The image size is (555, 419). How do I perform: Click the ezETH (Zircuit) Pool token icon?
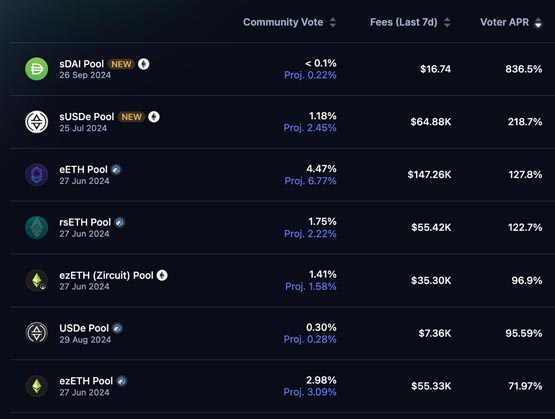point(36,280)
